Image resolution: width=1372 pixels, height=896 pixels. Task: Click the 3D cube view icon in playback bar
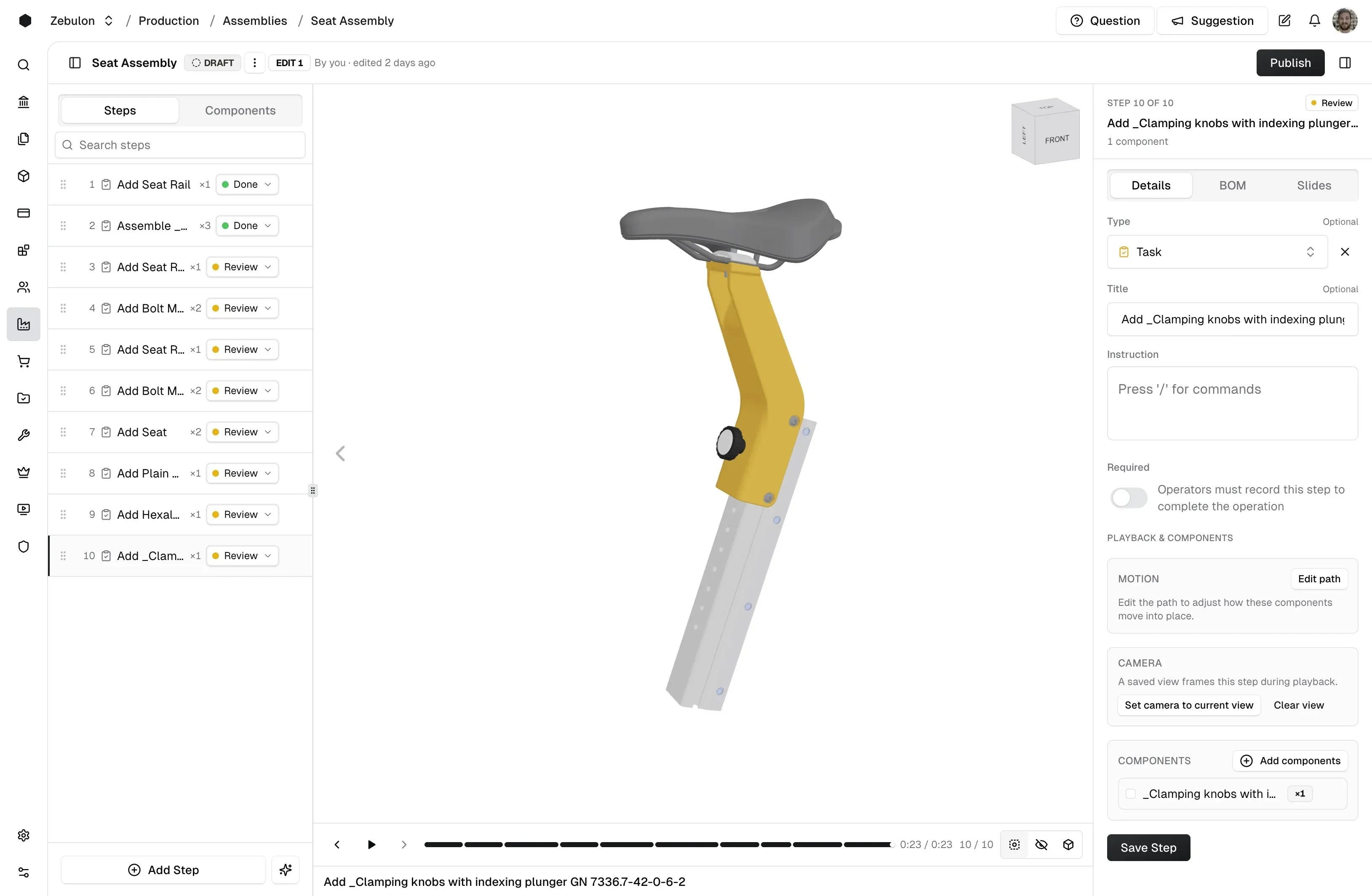pyautogui.click(x=1068, y=844)
